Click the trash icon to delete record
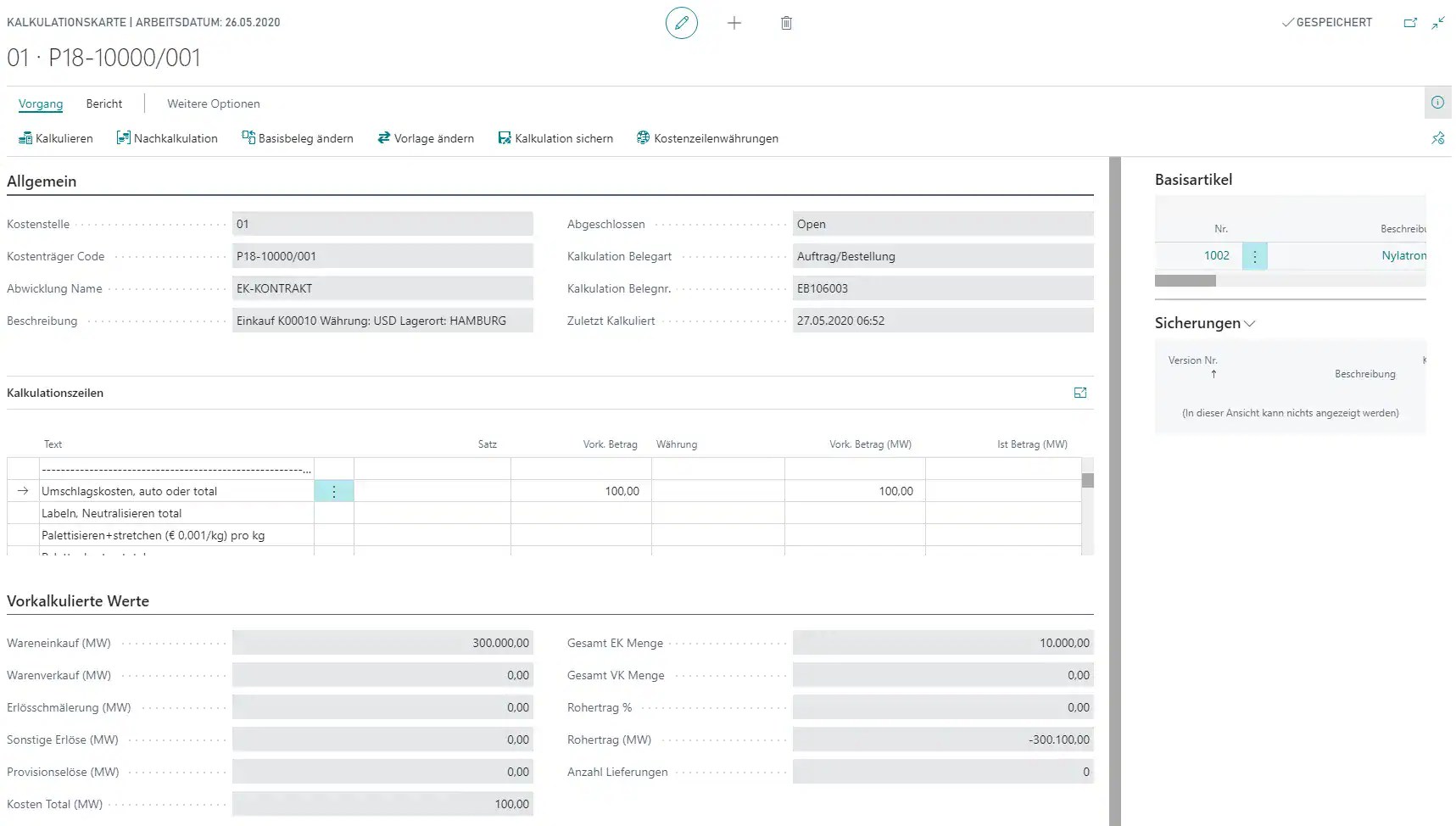Viewport: 1456px width, 826px height. click(x=786, y=23)
